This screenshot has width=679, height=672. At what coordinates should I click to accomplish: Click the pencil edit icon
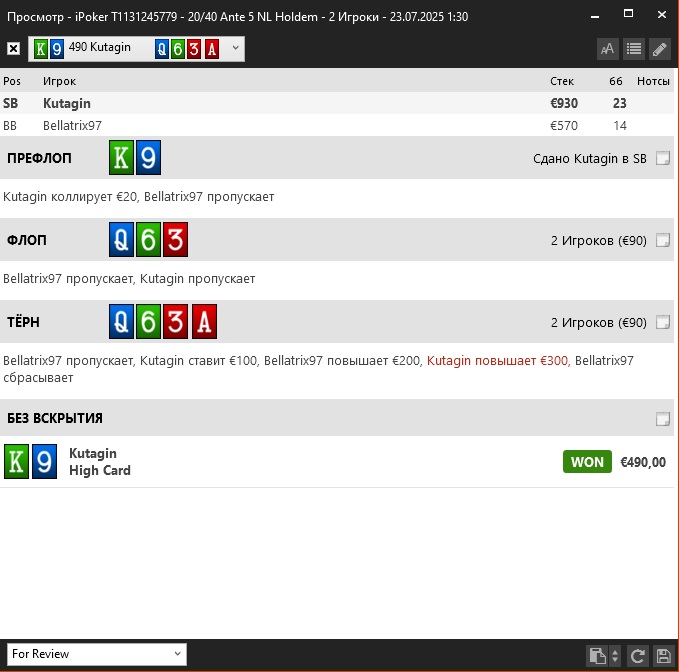pyautogui.click(x=660, y=49)
